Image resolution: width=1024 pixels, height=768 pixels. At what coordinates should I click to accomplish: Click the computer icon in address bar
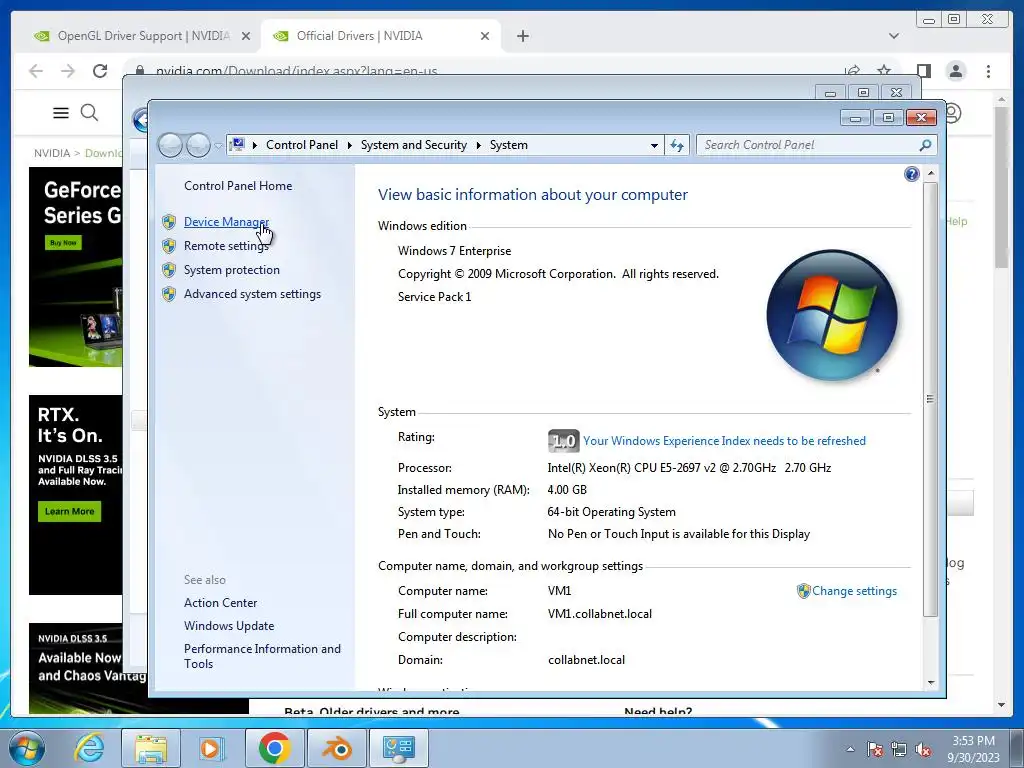click(x=238, y=144)
